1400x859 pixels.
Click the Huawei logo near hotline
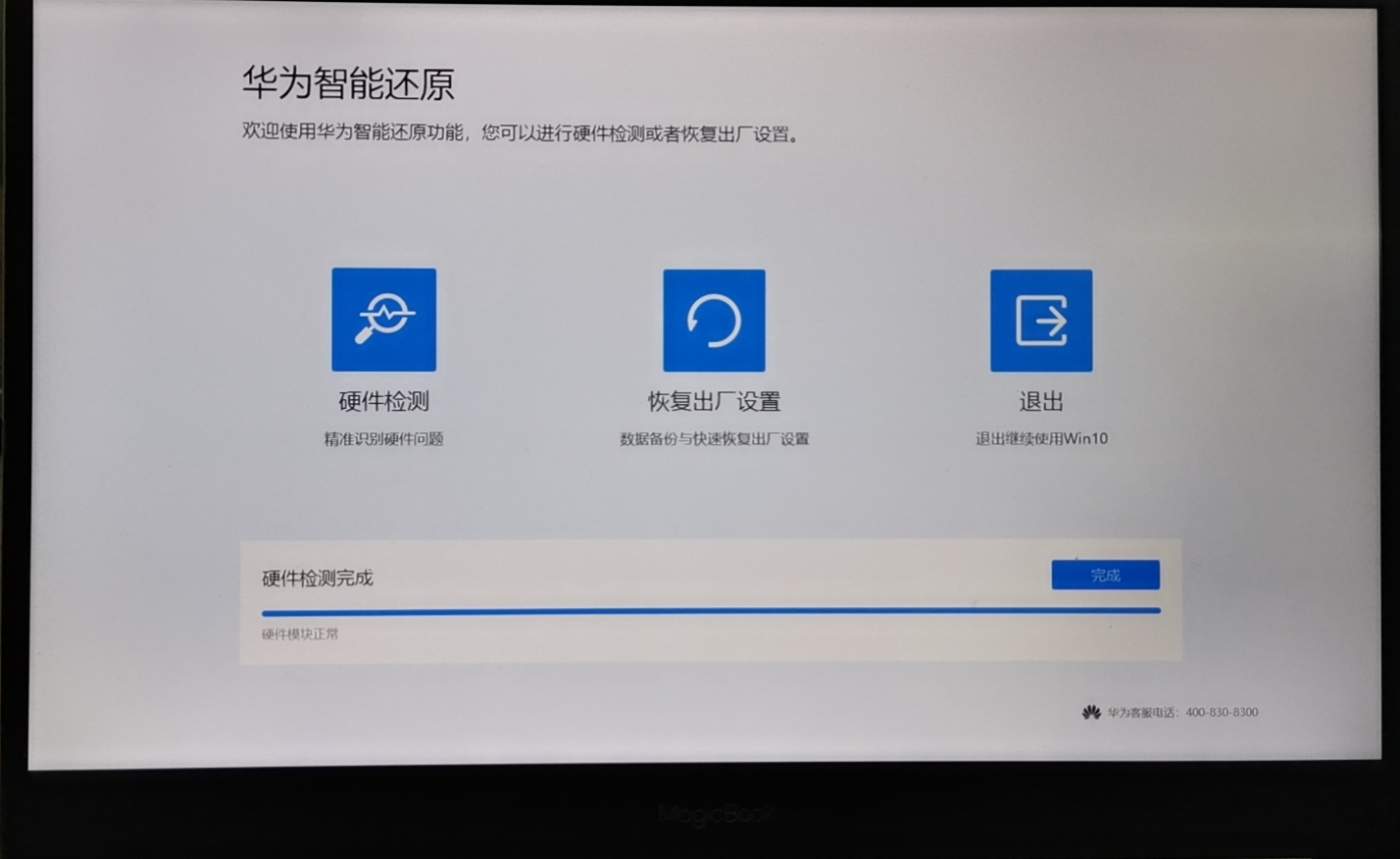point(1091,713)
